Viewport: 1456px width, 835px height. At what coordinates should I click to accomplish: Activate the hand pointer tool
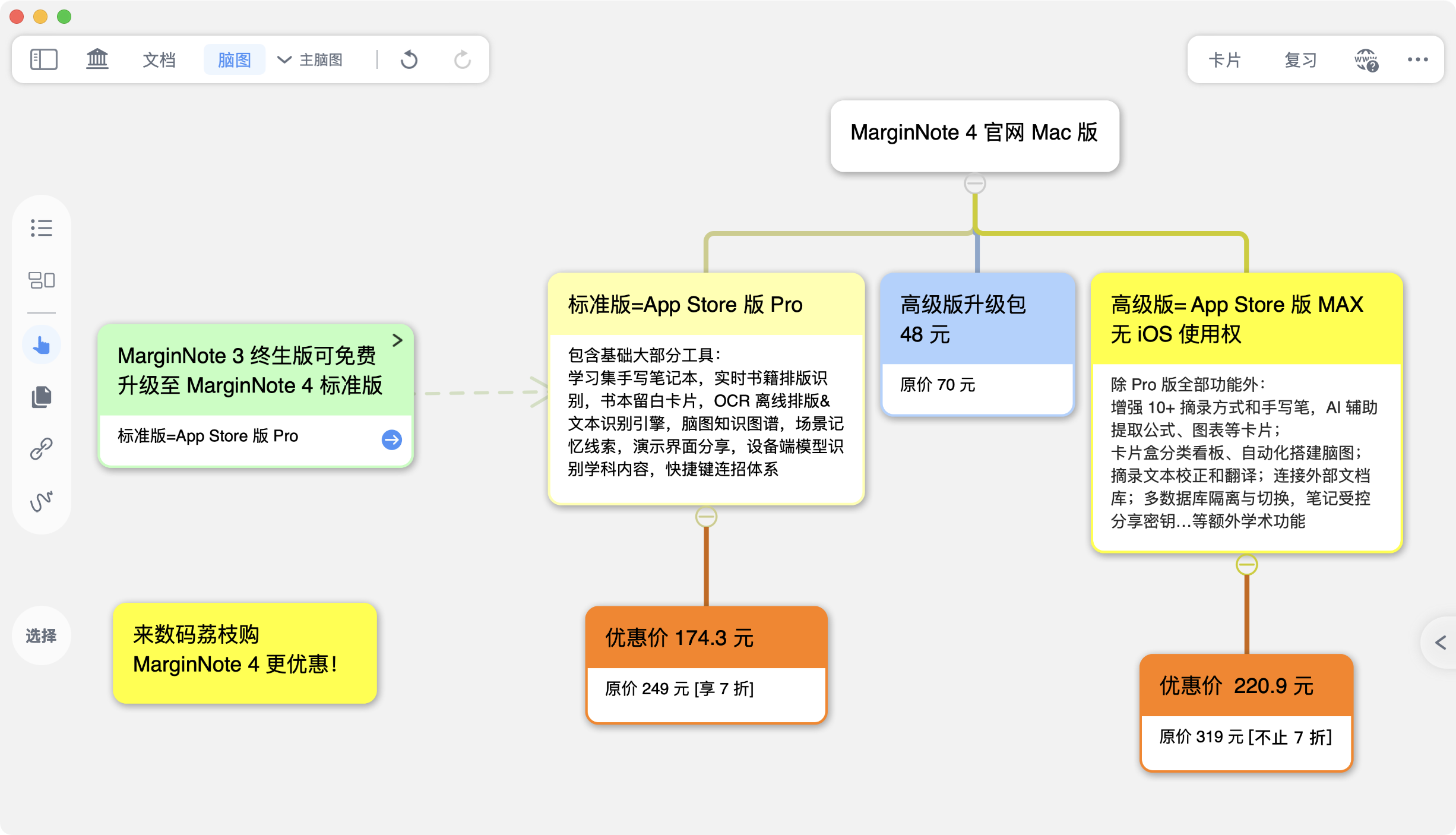click(x=42, y=345)
